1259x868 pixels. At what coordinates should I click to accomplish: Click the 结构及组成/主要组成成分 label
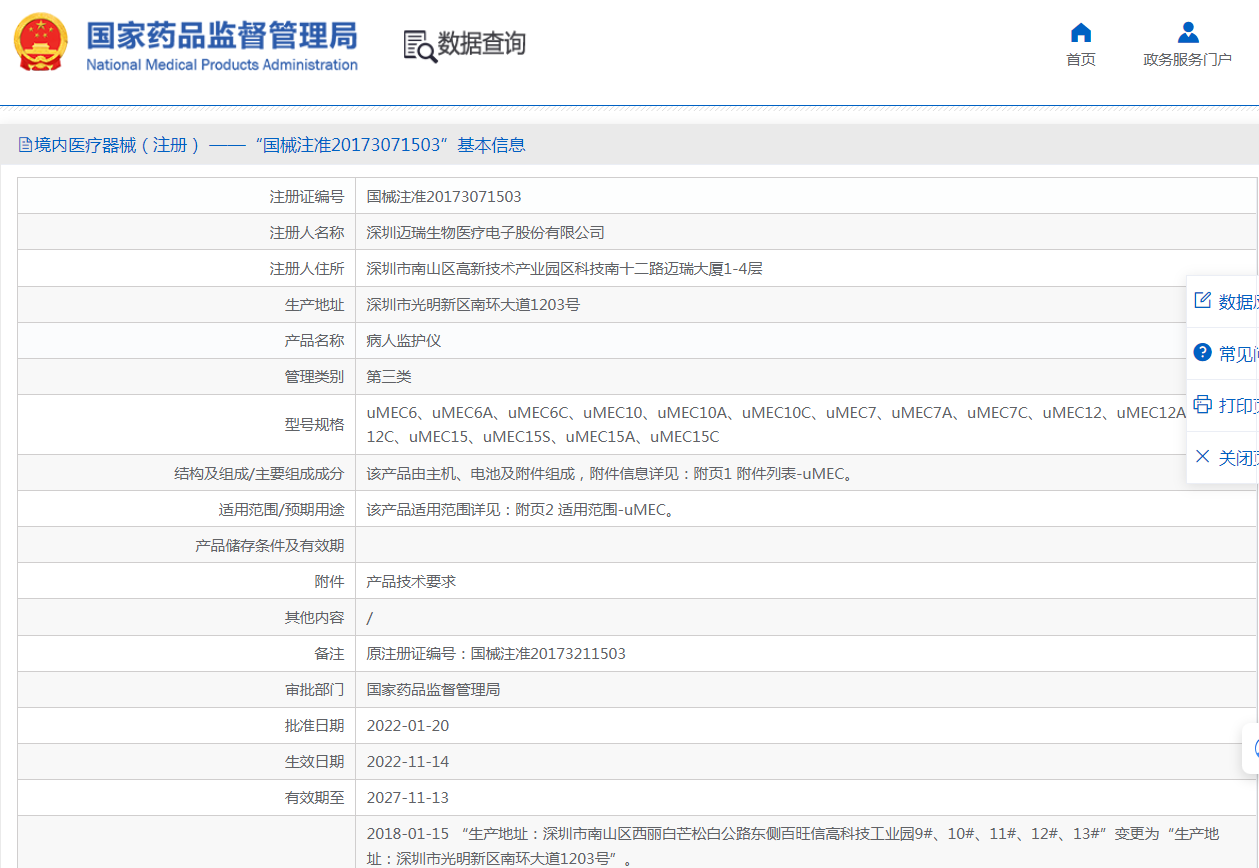tap(259, 474)
